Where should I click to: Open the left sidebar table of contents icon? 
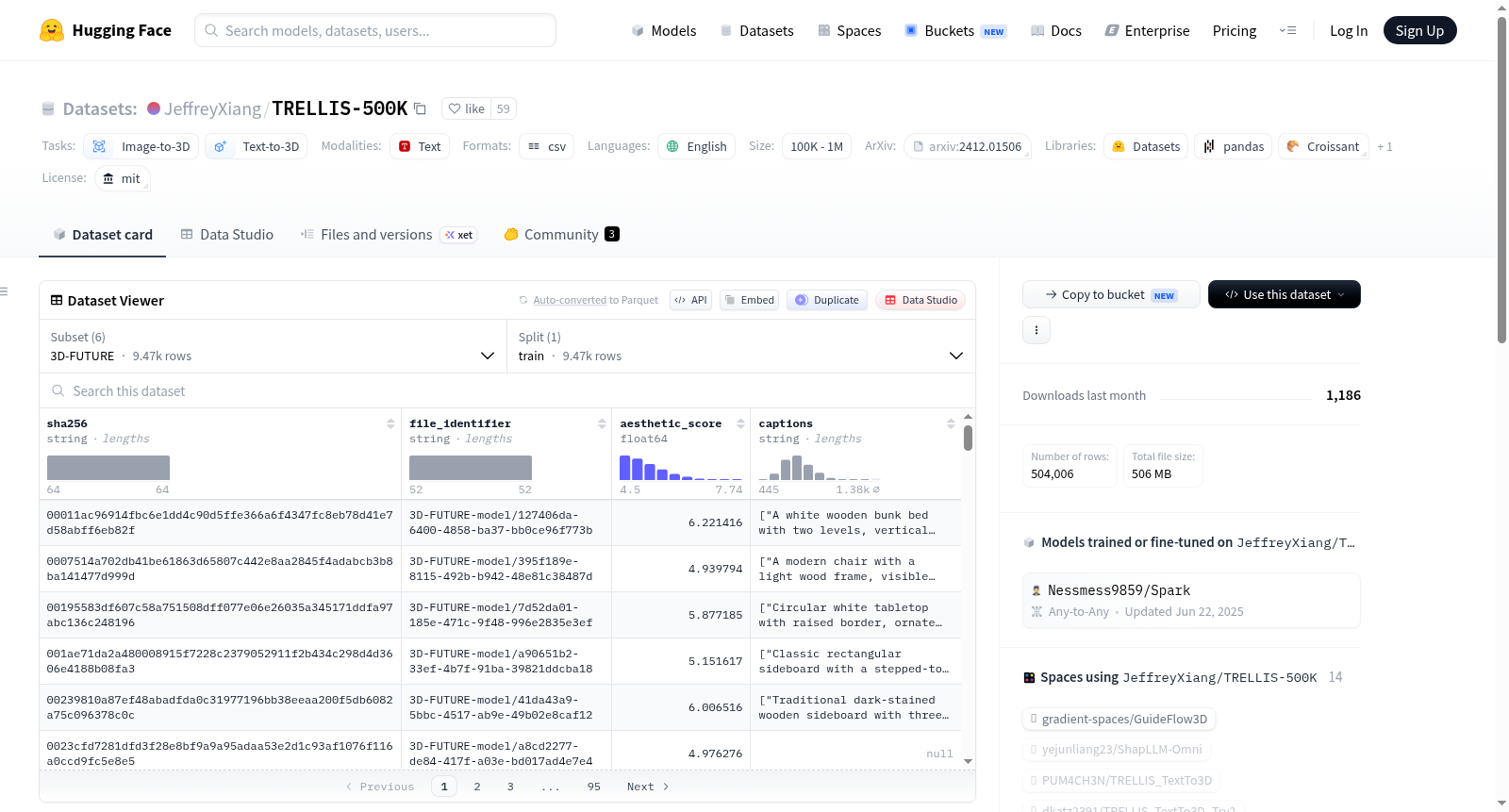pos(5,291)
